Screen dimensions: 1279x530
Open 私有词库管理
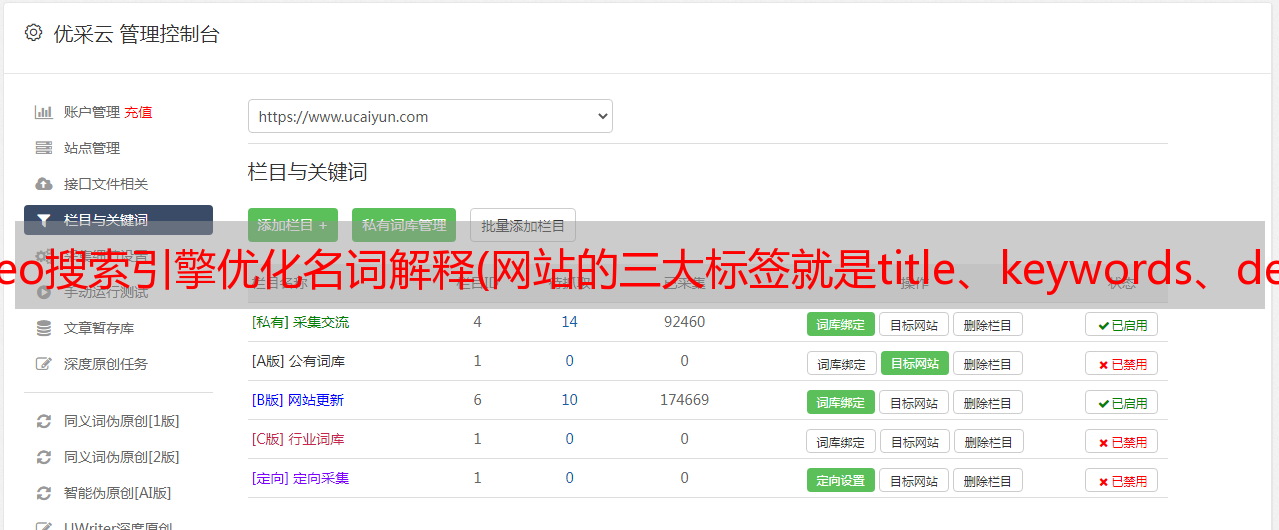pos(404,225)
